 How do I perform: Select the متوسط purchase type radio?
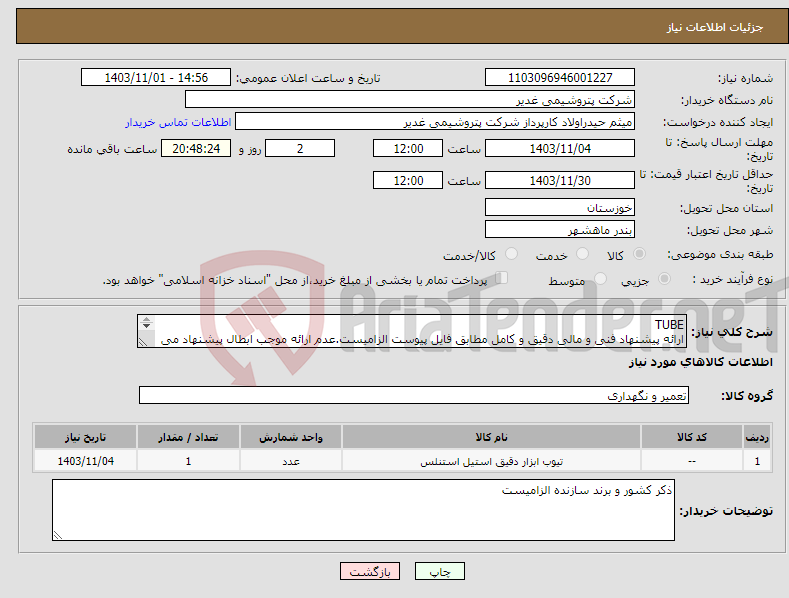[x=600, y=279]
